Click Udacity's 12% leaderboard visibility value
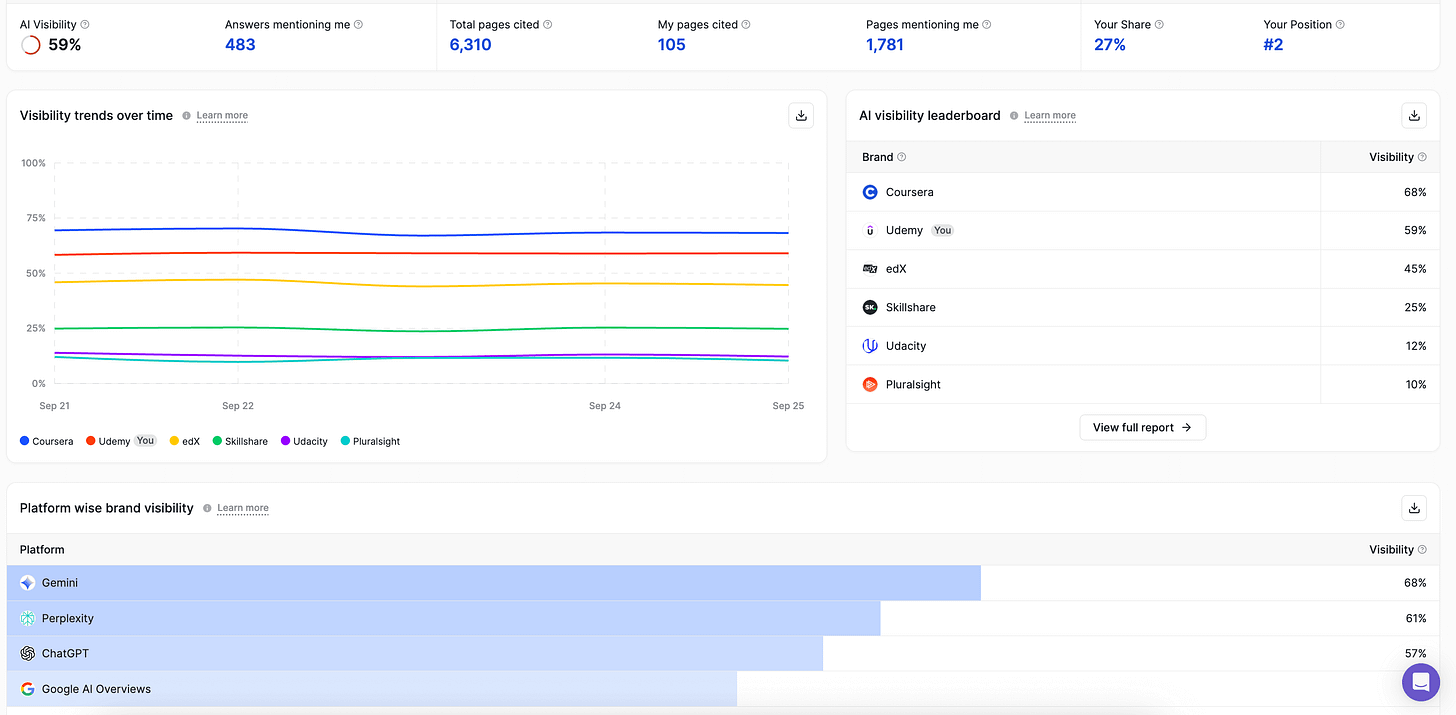 (x=1415, y=346)
